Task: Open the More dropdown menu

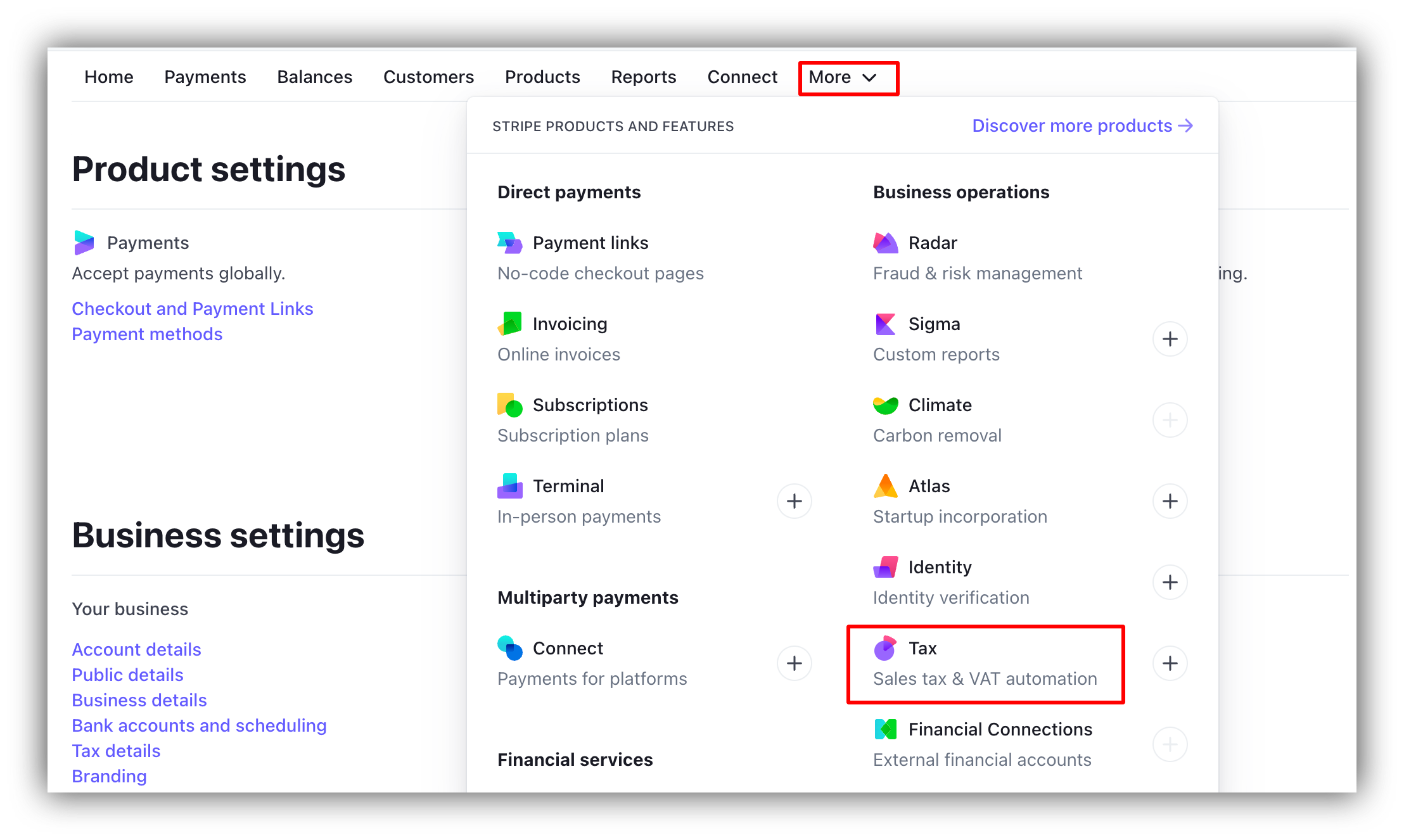Action: (848, 77)
